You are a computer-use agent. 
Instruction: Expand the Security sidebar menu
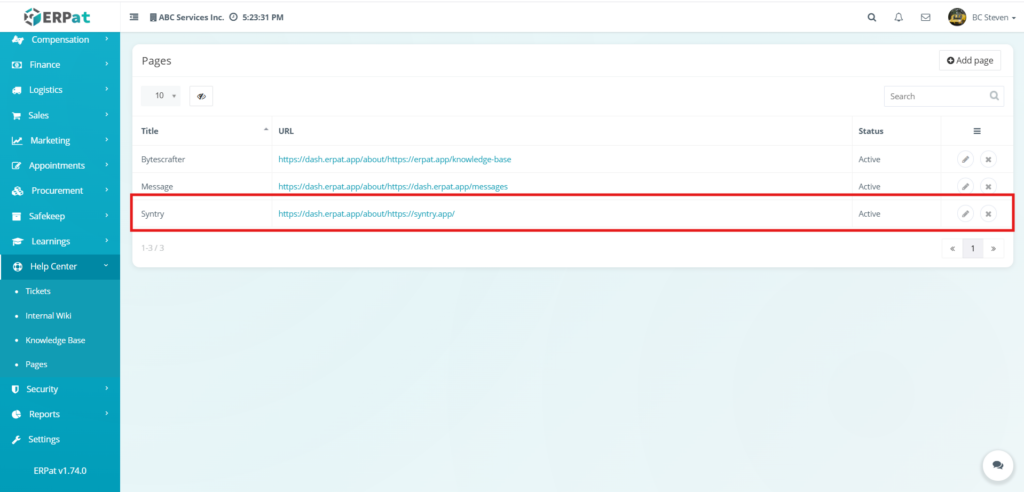click(59, 389)
